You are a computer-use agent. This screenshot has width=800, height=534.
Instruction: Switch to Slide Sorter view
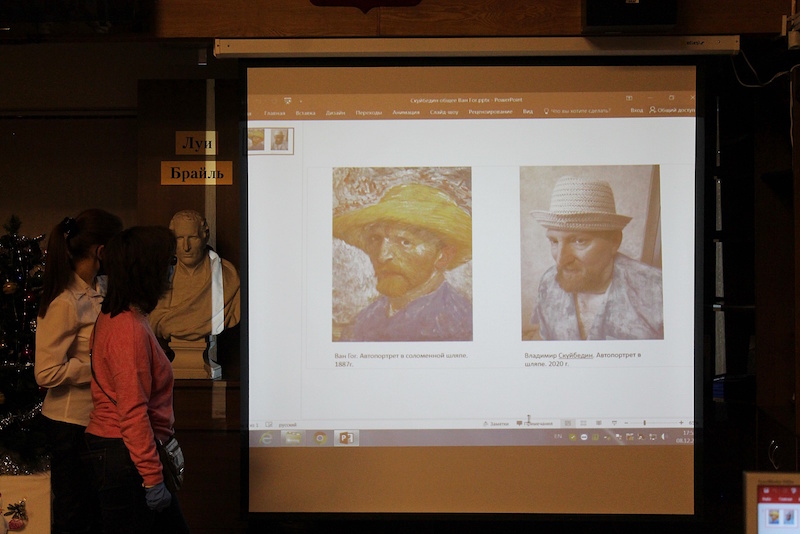[584, 423]
